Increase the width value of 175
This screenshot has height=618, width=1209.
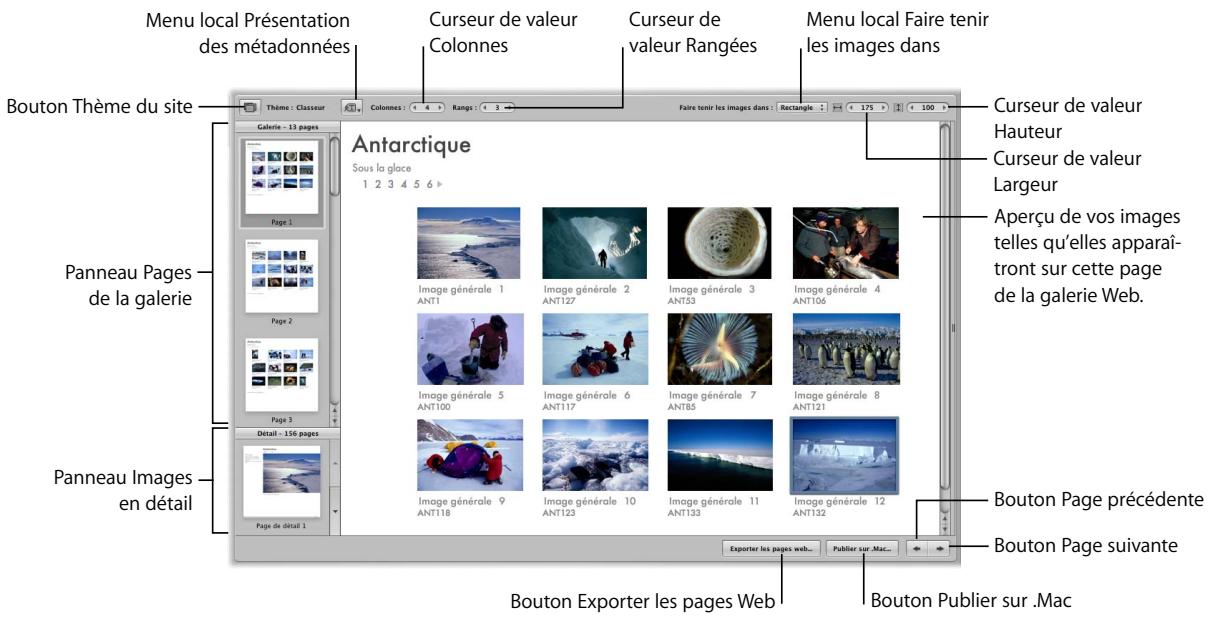point(883,106)
